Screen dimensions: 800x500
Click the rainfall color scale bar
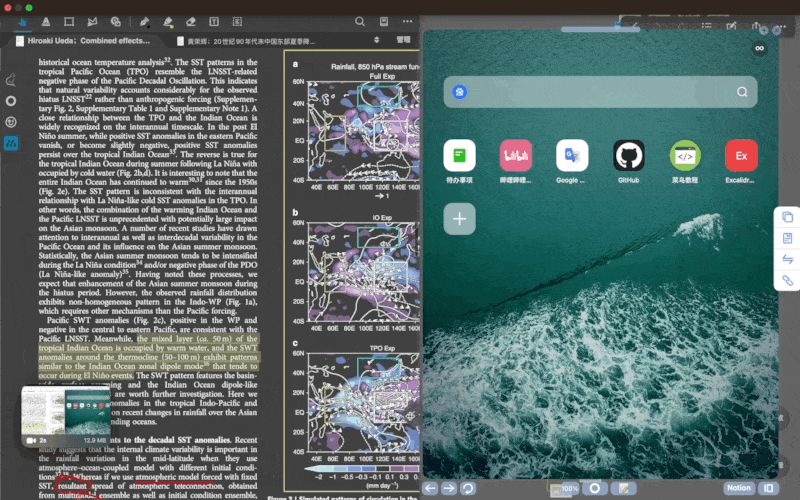362,468
